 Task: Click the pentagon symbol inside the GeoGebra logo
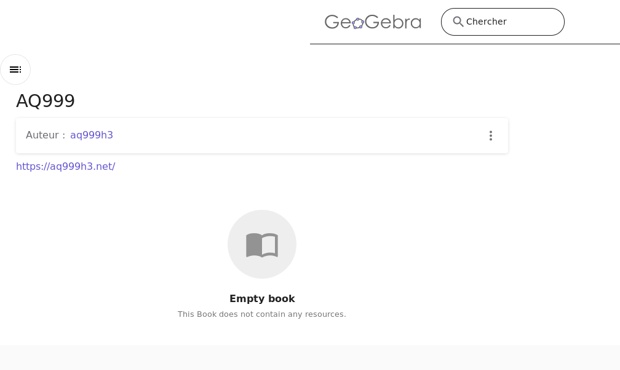click(x=358, y=24)
